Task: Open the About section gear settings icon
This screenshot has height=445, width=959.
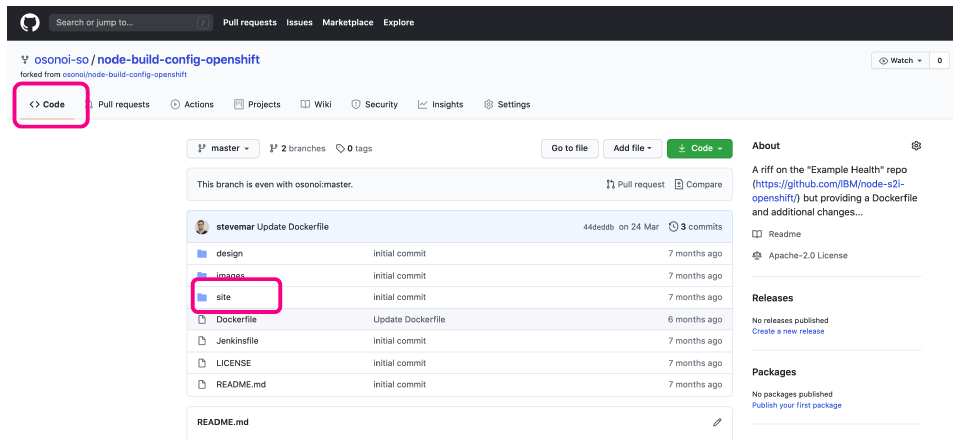Action: [916, 145]
